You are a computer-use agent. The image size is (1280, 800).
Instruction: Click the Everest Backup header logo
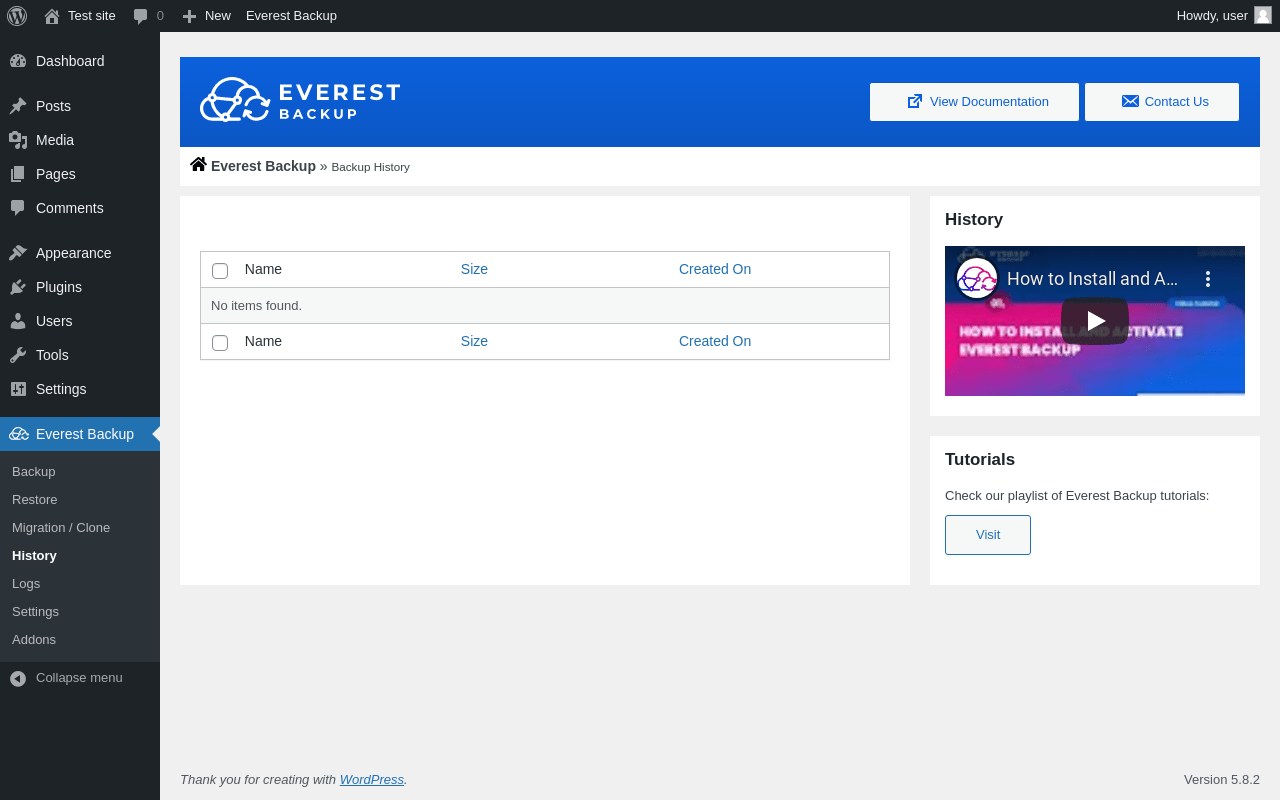coord(300,100)
